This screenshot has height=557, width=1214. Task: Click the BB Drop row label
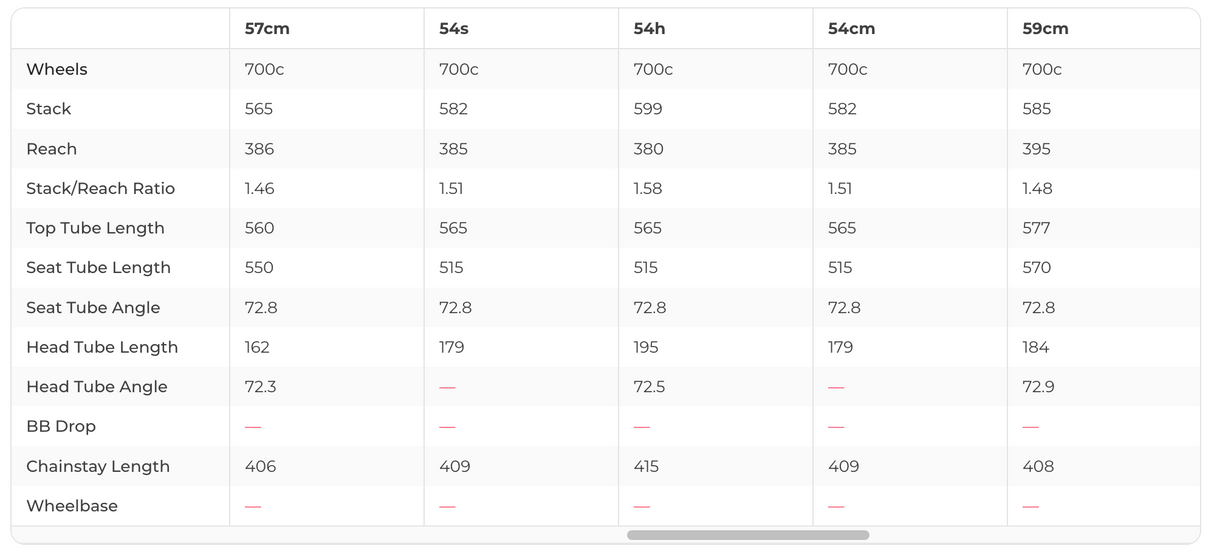[x=61, y=426]
